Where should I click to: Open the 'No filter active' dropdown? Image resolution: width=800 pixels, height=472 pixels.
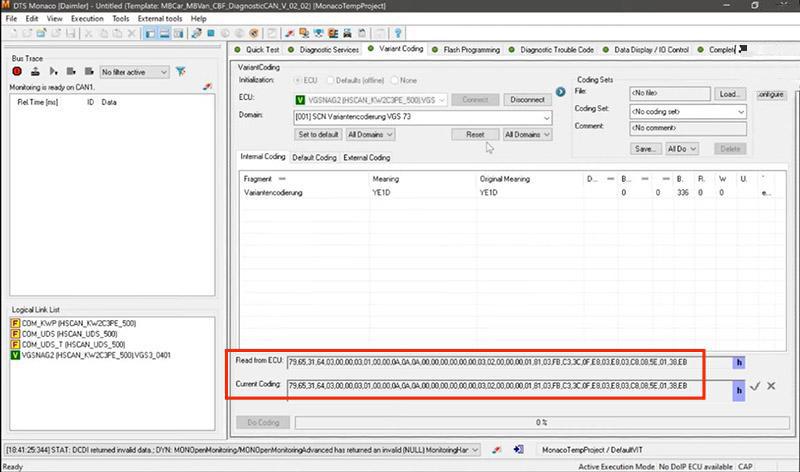[x=134, y=72]
